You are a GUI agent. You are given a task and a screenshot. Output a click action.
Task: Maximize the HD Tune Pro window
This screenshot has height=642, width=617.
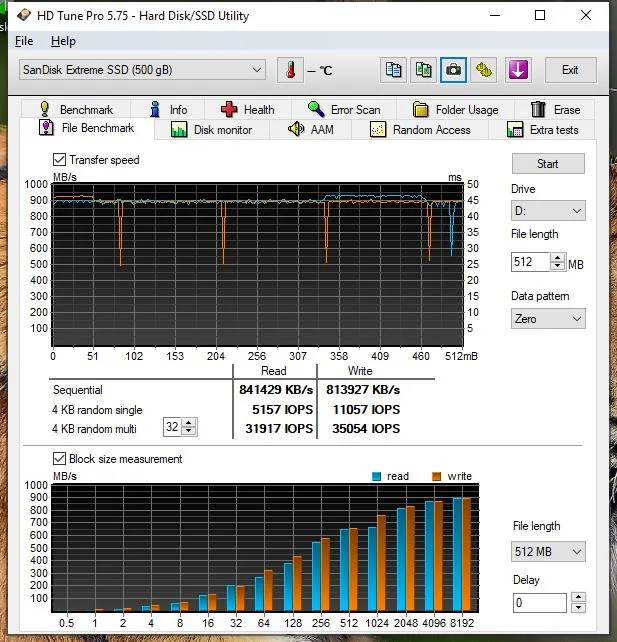point(540,15)
